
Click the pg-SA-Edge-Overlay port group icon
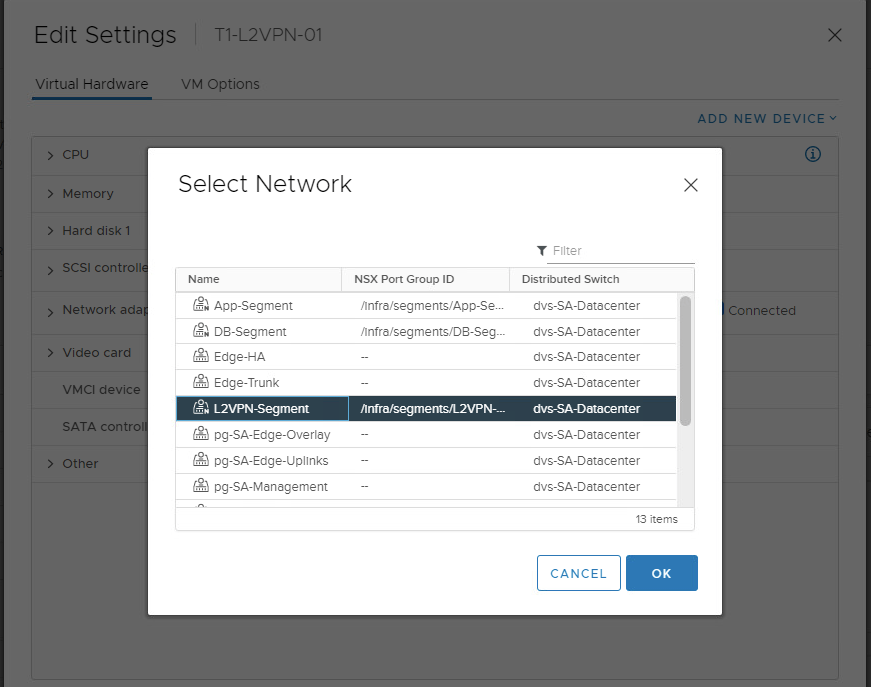coord(200,435)
